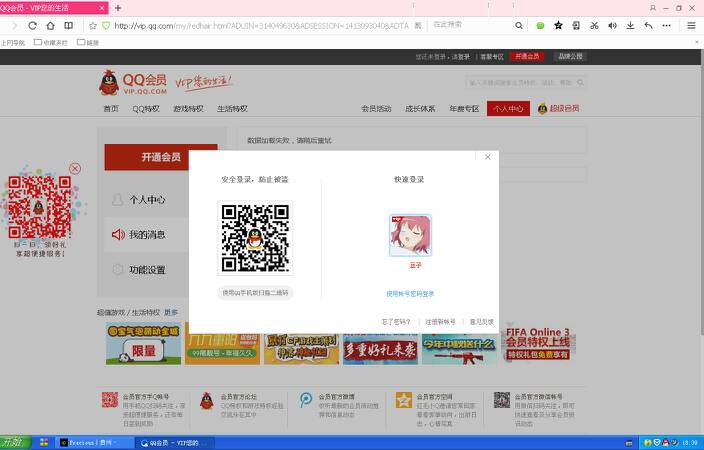Open favorites with the black star icon
The width and height of the screenshot is (704, 450).
[558, 26]
